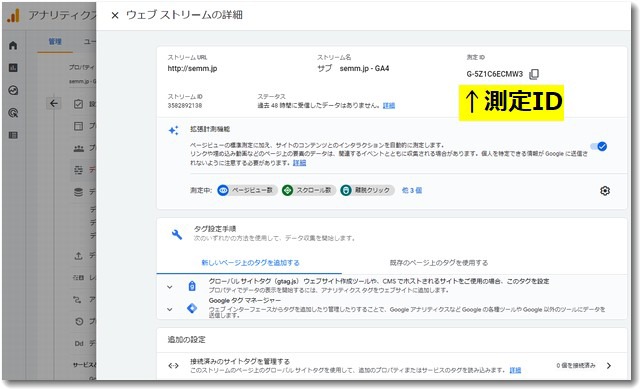The height and width of the screenshot is (389, 640).
Task: Open 詳細 link next to status message
Action: (x=389, y=106)
